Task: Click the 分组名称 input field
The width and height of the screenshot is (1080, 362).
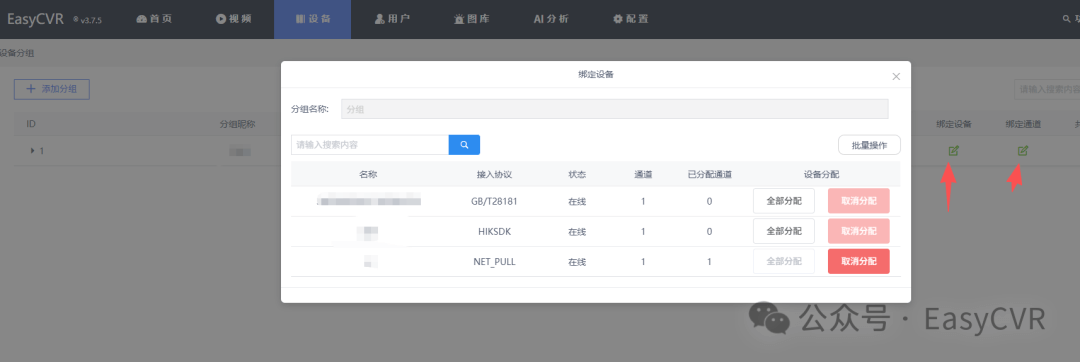Action: click(x=614, y=109)
